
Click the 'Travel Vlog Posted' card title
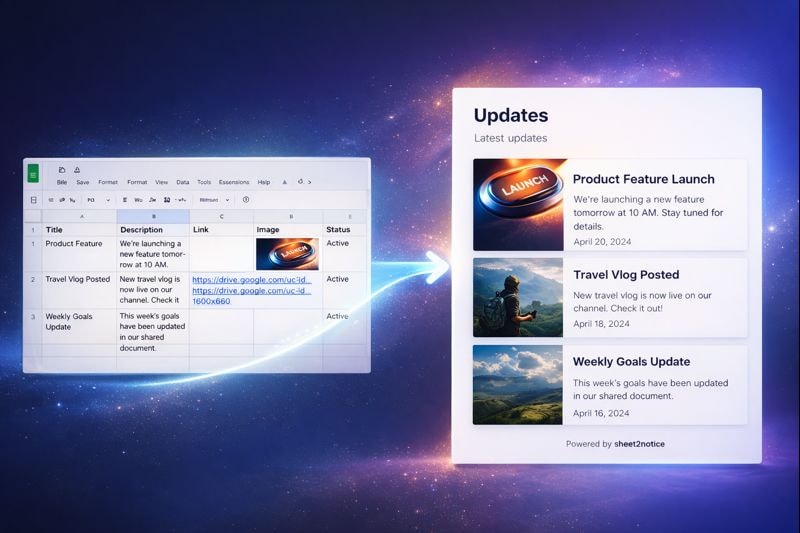[626, 275]
